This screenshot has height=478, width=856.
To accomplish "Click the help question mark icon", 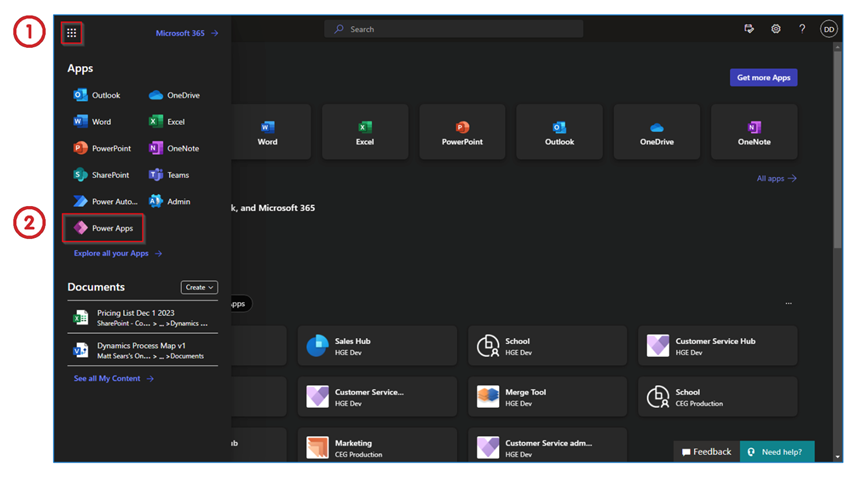I will [x=801, y=30].
